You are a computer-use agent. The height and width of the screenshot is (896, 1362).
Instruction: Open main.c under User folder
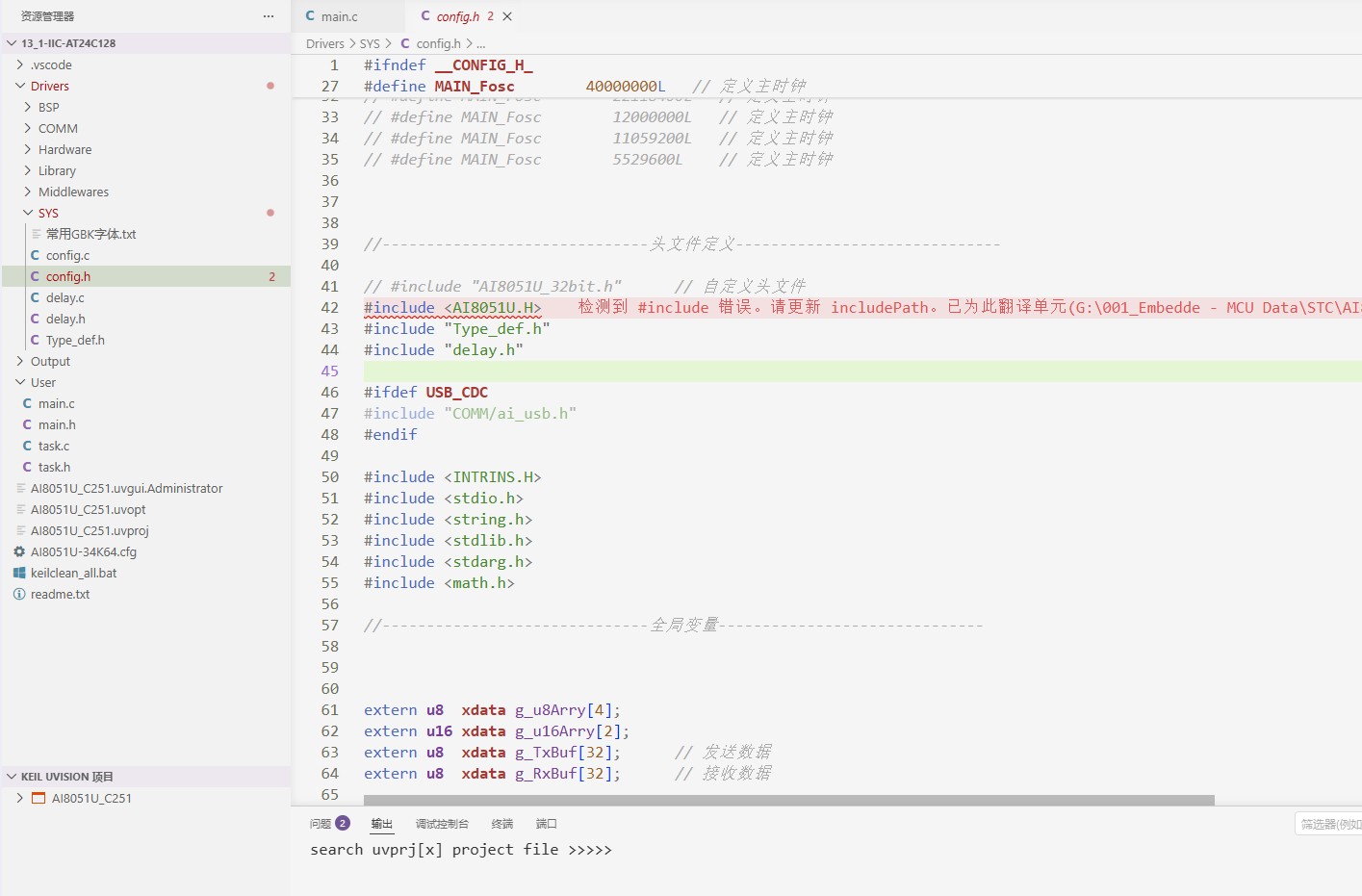(146, 403)
